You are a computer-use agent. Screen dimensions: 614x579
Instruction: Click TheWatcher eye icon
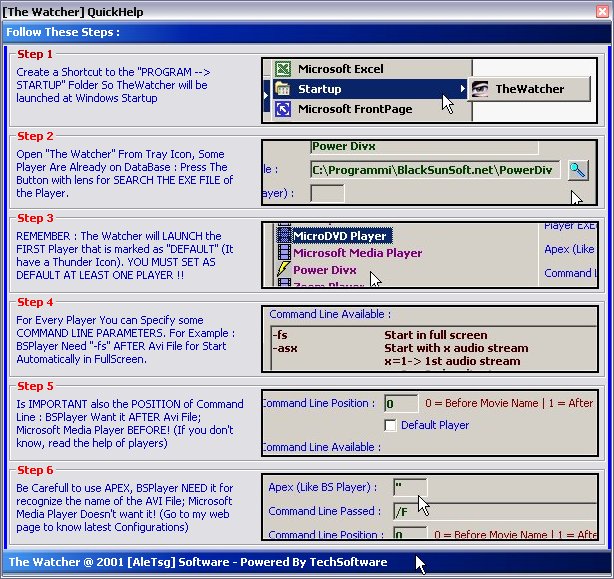pyautogui.click(x=480, y=89)
